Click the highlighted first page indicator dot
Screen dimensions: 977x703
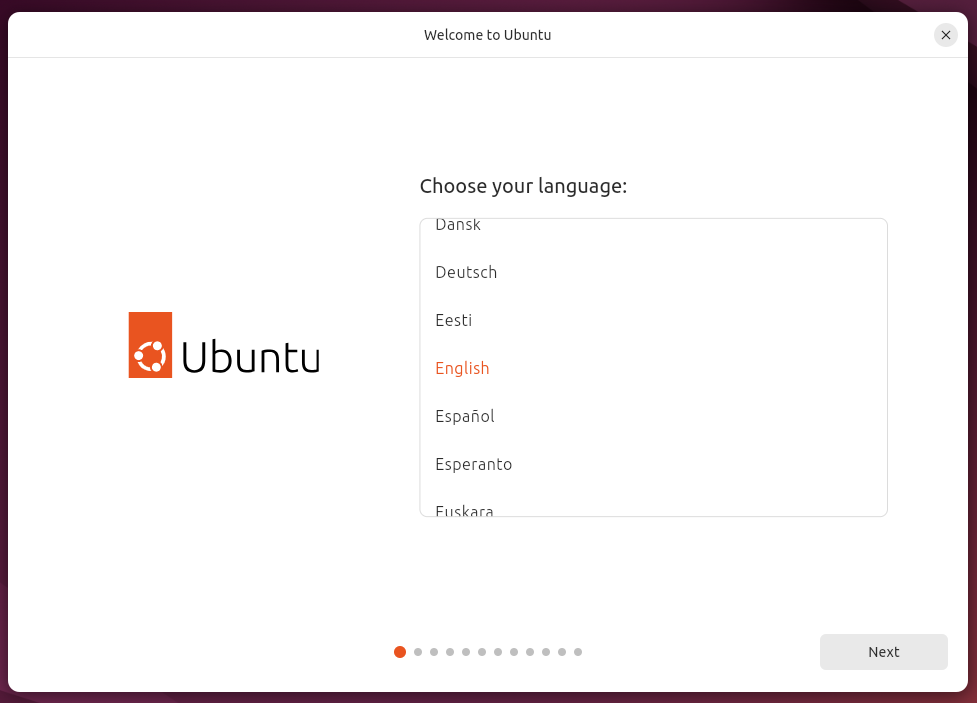point(400,652)
